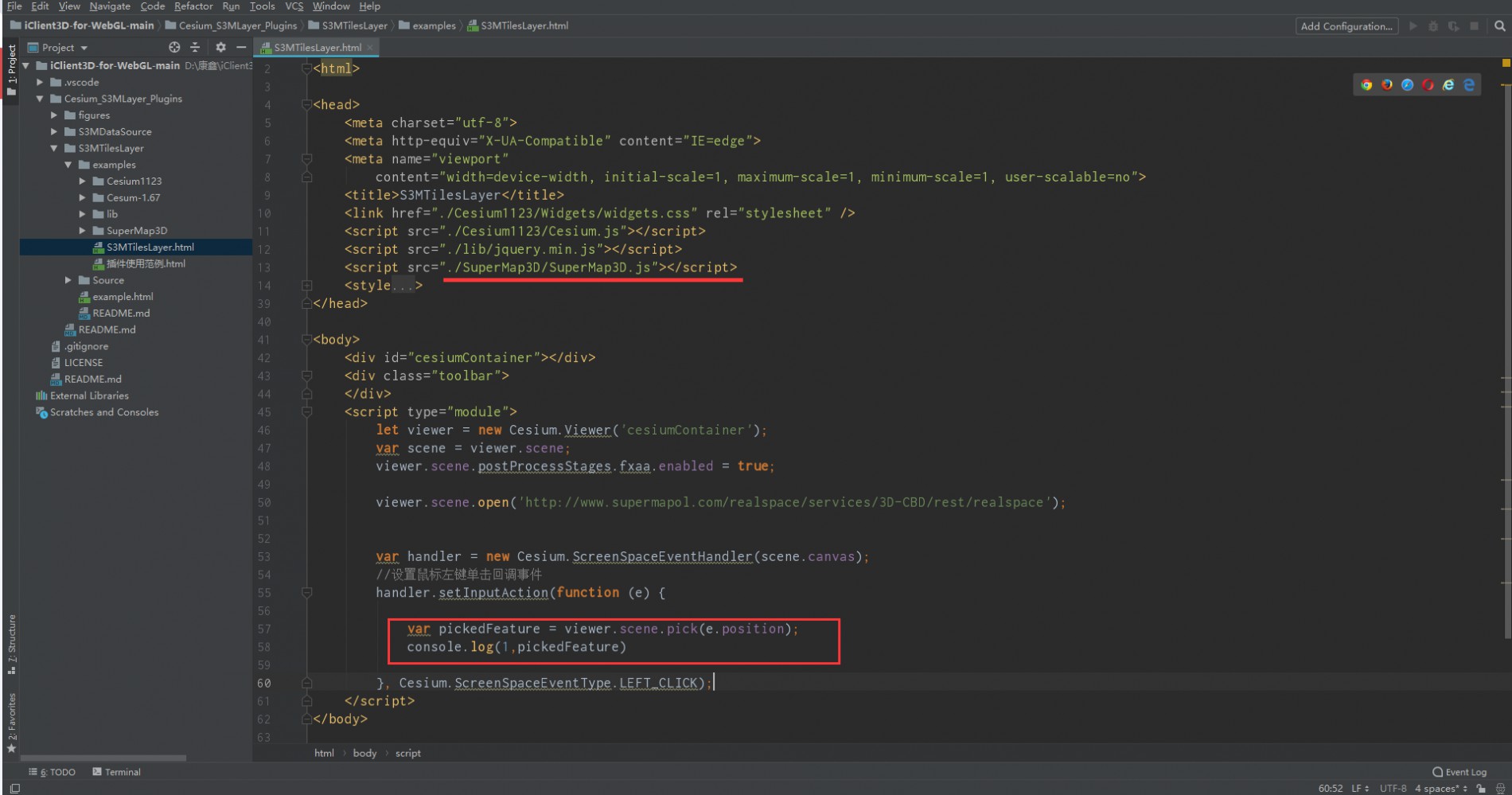The height and width of the screenshot is (795, 1512).
Task: Toggle the 2: Favorites side tab
Action: click(x=11, y=723)
